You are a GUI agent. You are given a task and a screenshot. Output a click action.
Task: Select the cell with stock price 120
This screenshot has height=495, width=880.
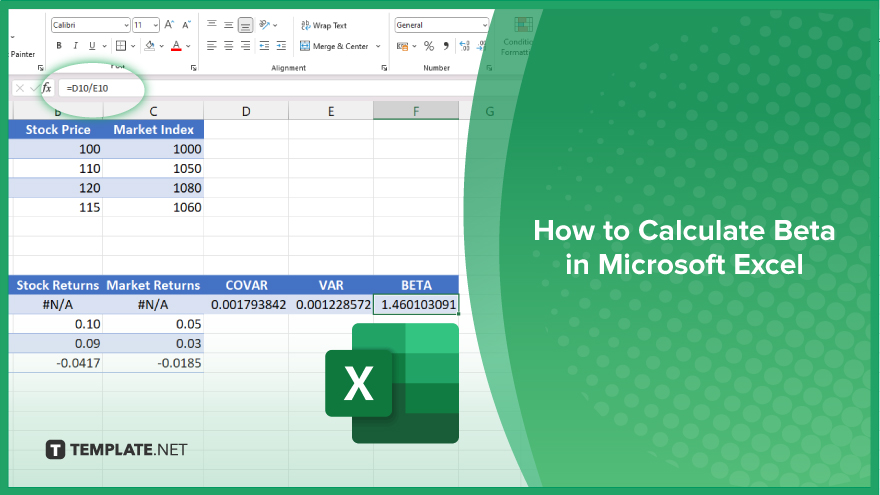(56, 188)
